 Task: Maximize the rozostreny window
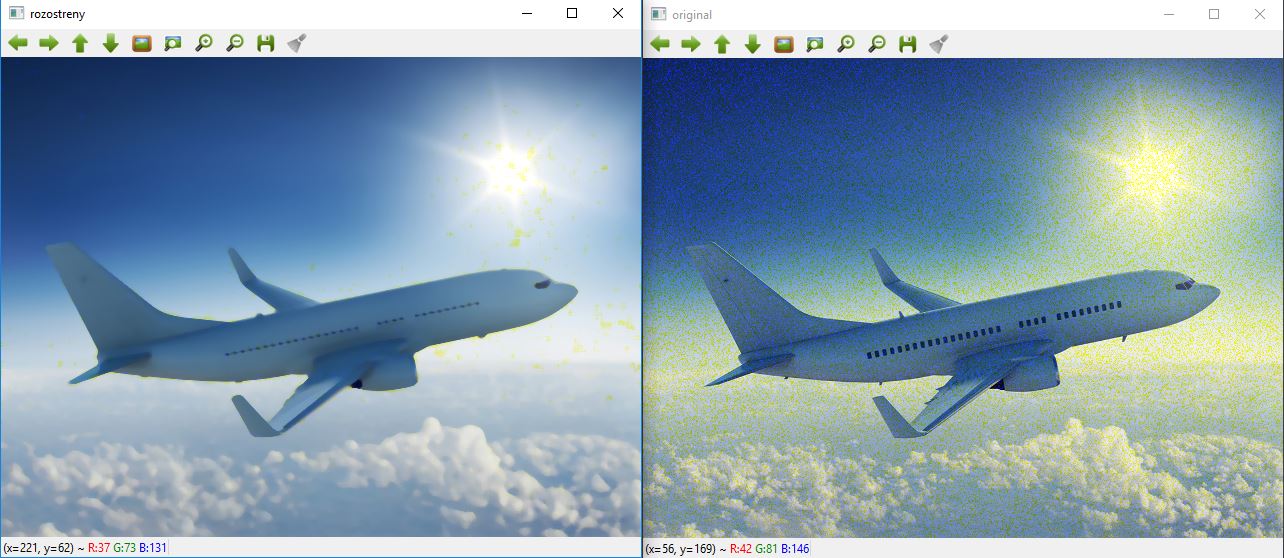572,14
